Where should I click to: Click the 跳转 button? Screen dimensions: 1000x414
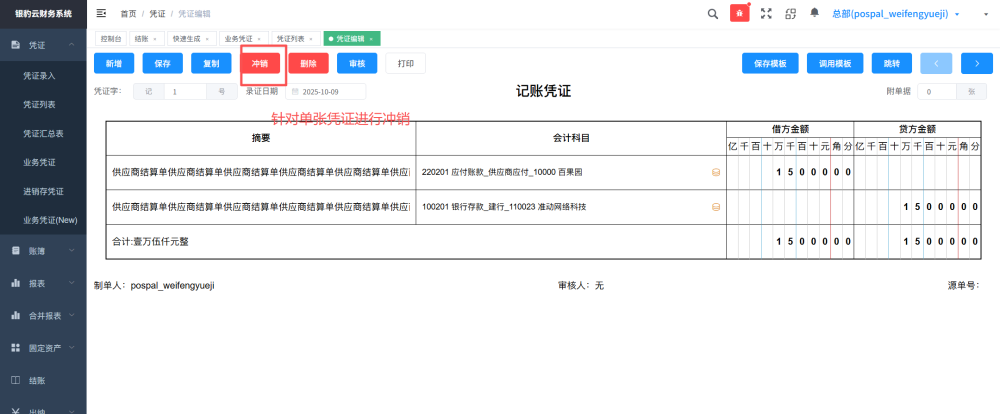click(892, 63)
